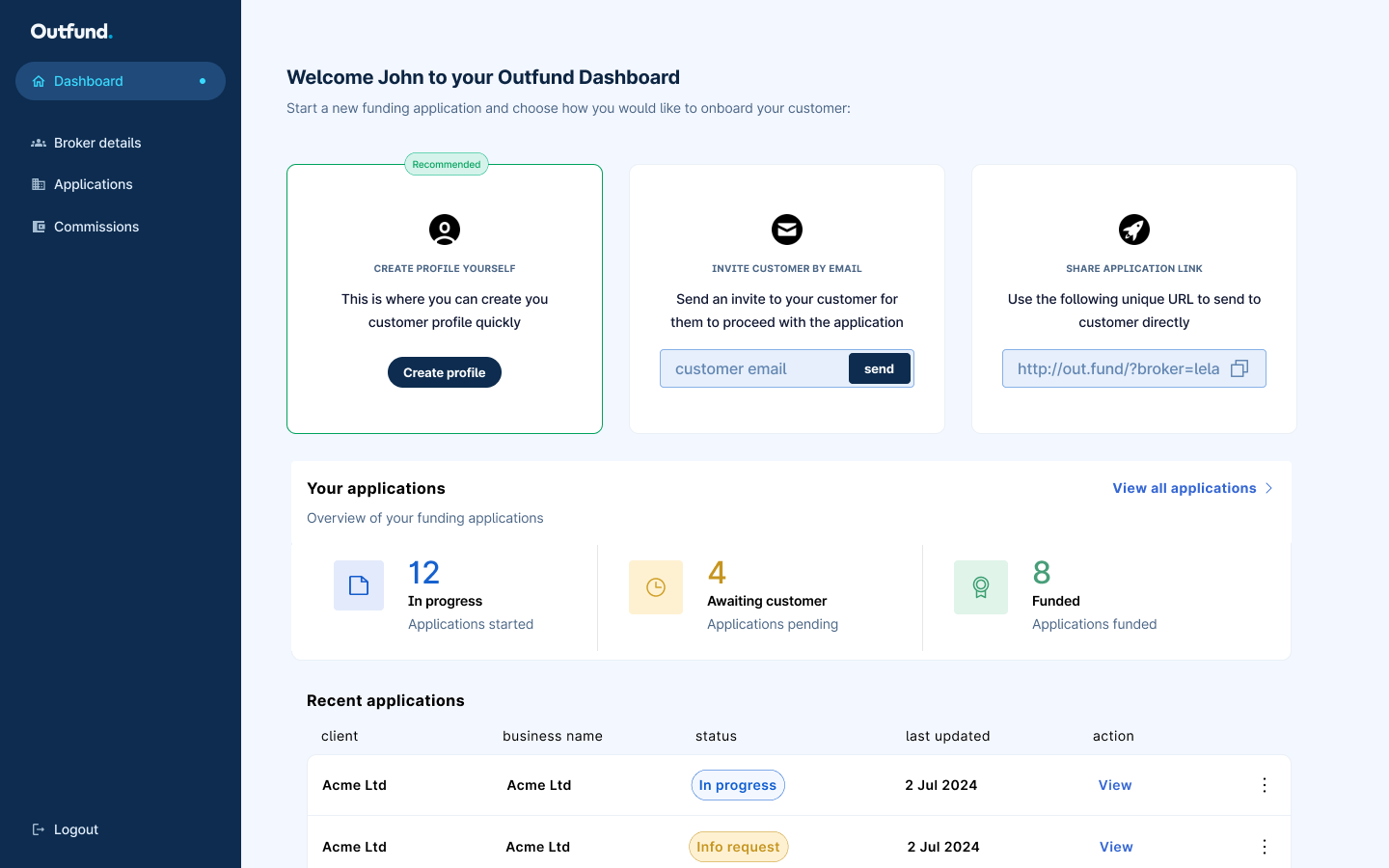This screenshot has height=868, width=1389.
Task: Click the 'SHARE APPLICATION LINK' heading
Action: coord(1134,268)
